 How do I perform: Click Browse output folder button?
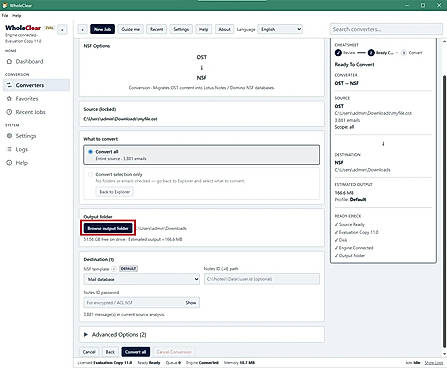(108, 228)
